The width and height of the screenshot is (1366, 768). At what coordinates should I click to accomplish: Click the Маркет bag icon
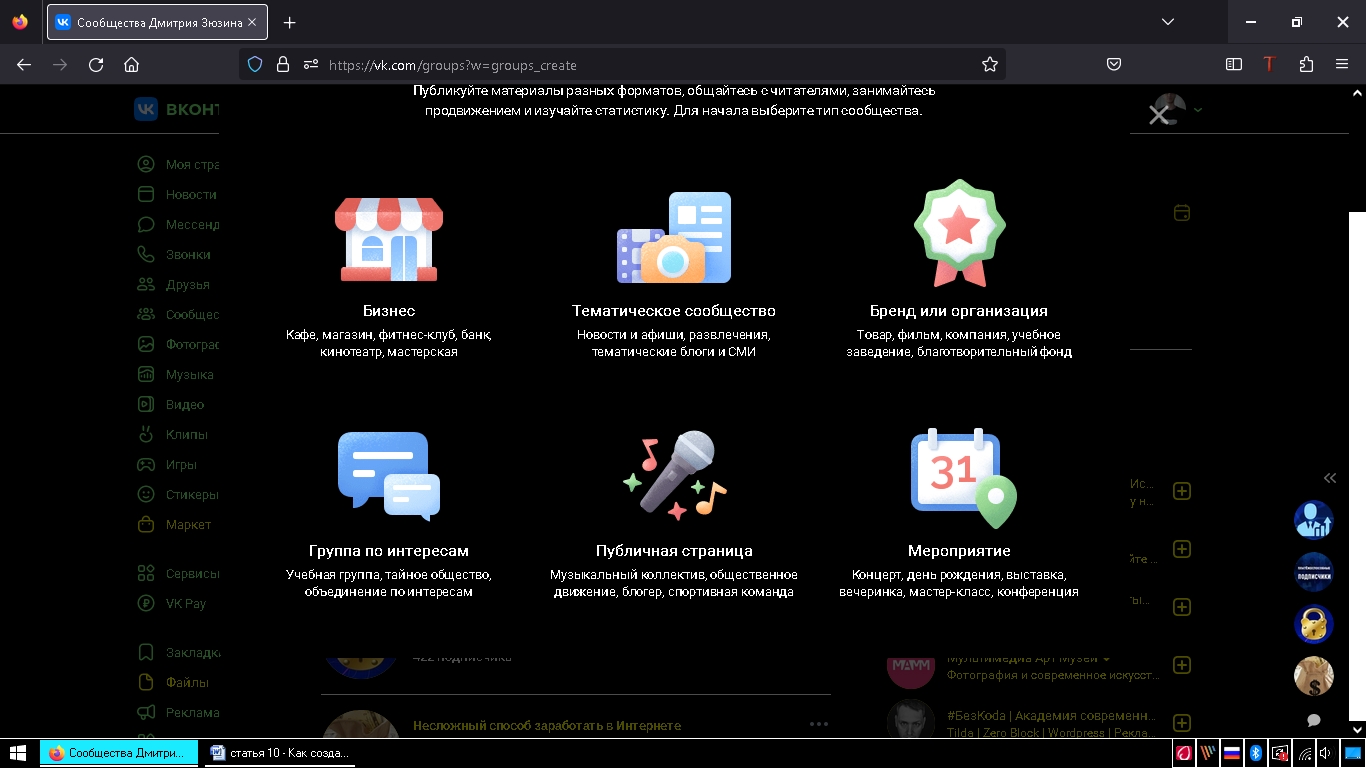(146, 524)
